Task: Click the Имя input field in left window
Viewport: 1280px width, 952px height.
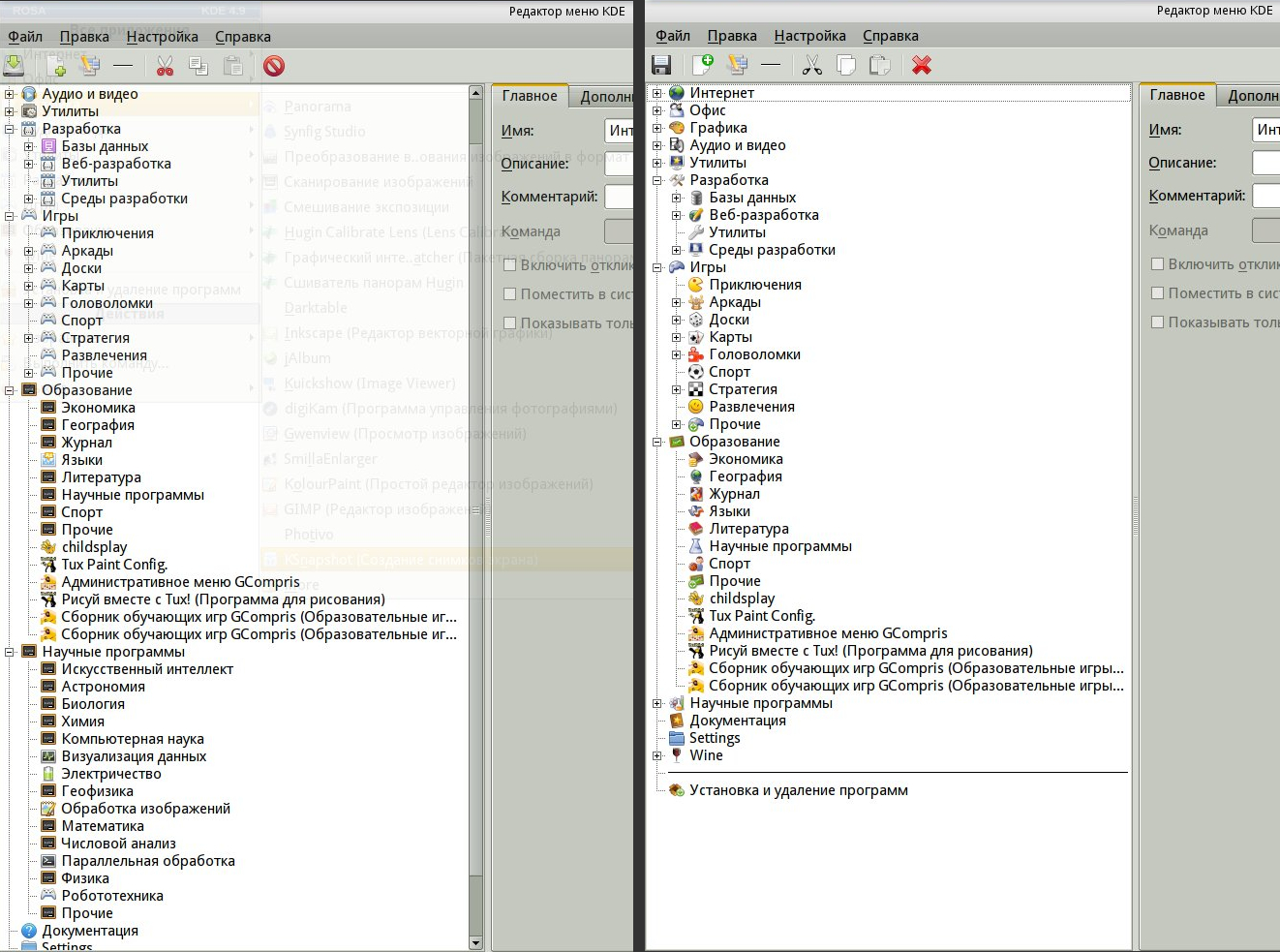Action: click(620, 131)
